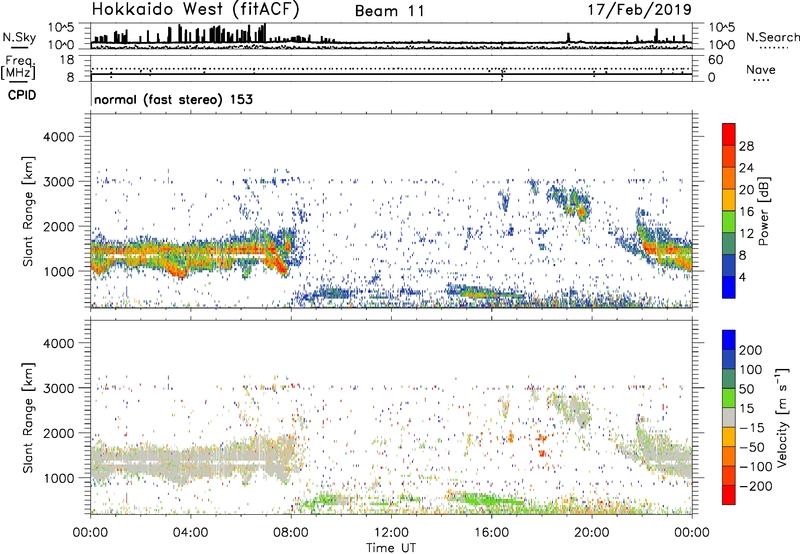The image size is (800, 554).
Task: Click the '18' tick on the frequency axis
Action: click(67, 60)
